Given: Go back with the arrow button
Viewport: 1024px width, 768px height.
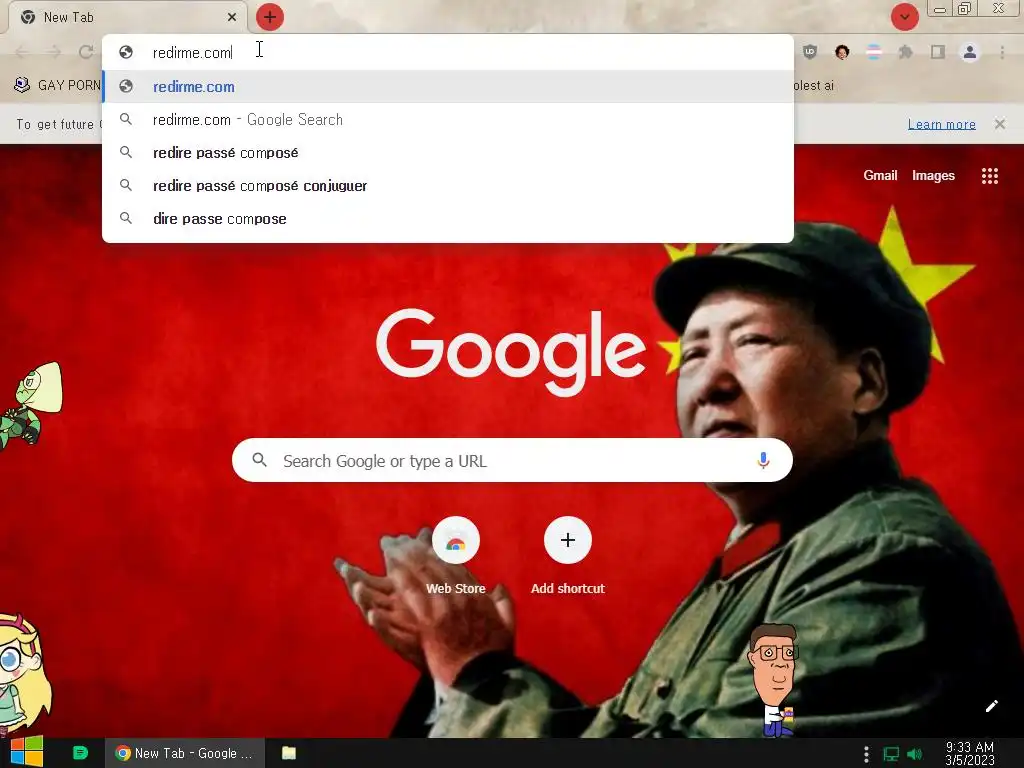Looking at the screenshot, I should coord(22,52).
